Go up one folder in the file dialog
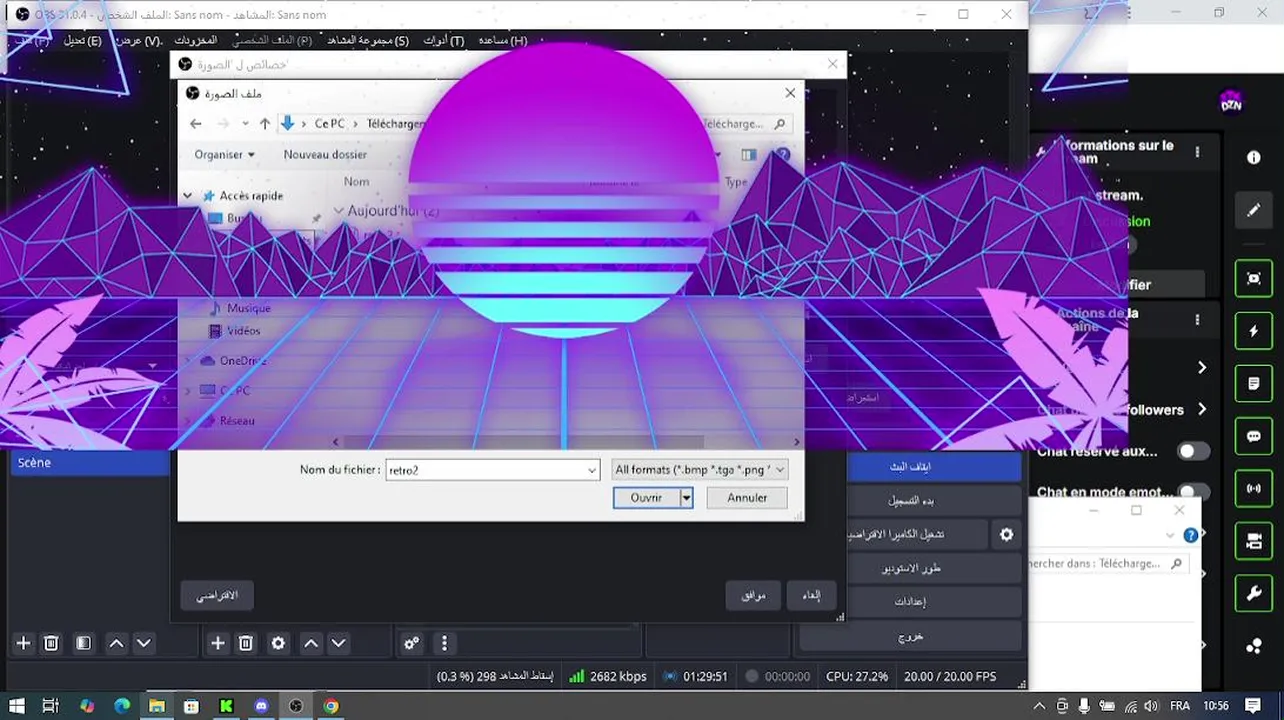 [264, 124]
